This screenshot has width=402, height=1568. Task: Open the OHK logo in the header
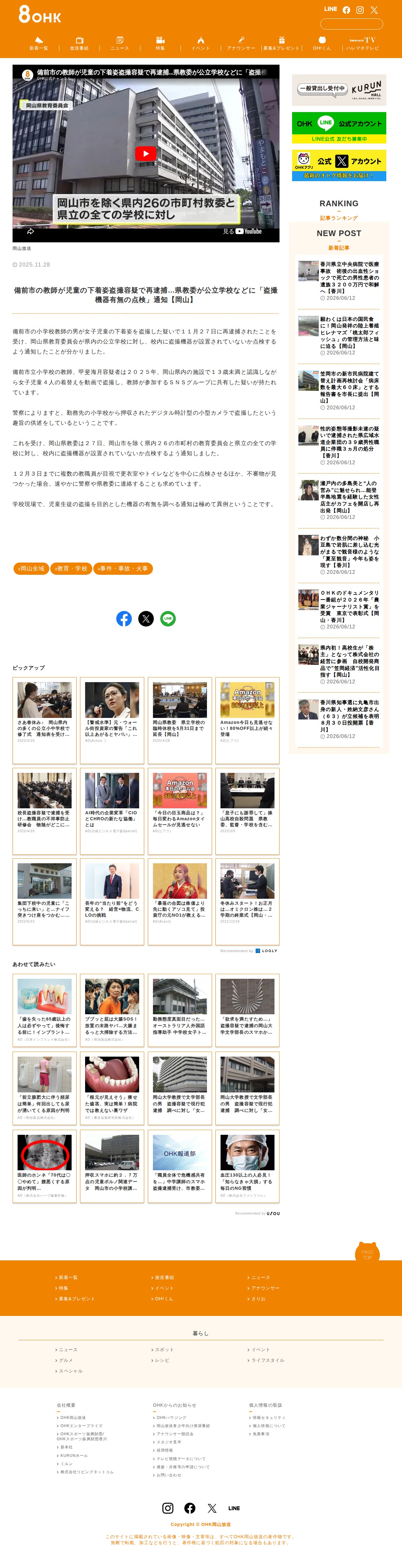click(40, 15)
